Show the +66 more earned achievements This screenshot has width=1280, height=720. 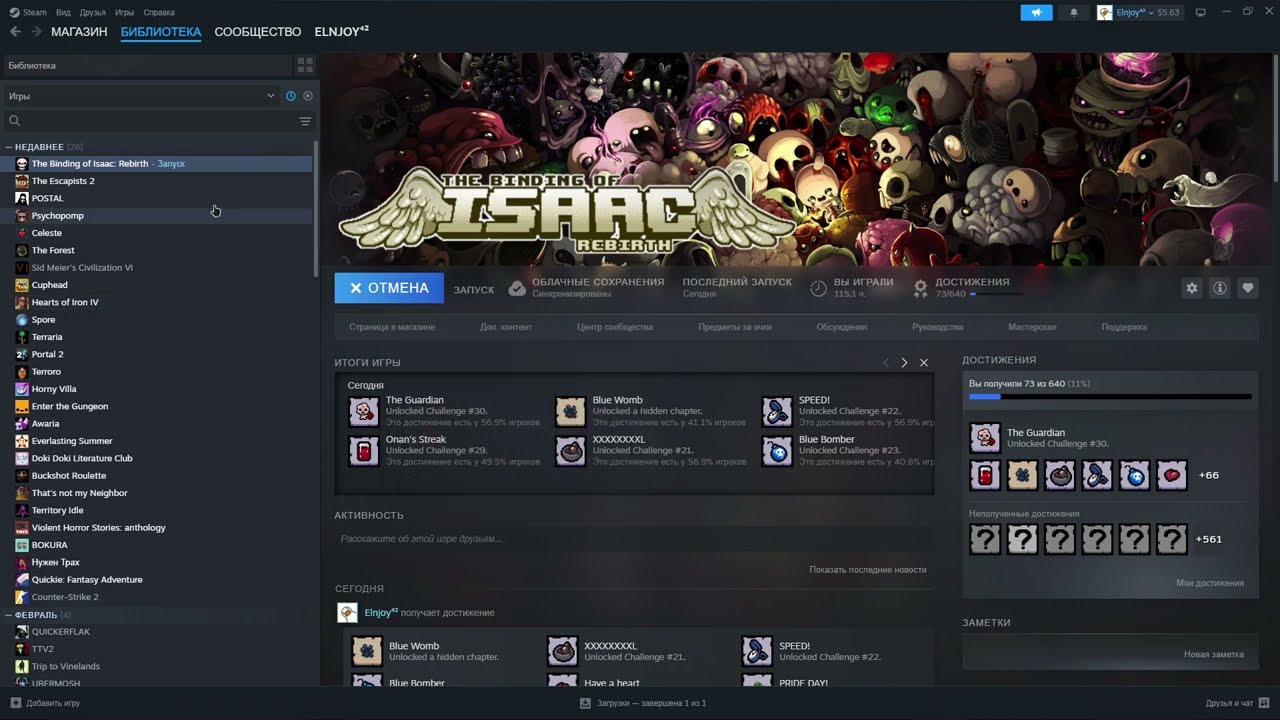coord(1209,476)
